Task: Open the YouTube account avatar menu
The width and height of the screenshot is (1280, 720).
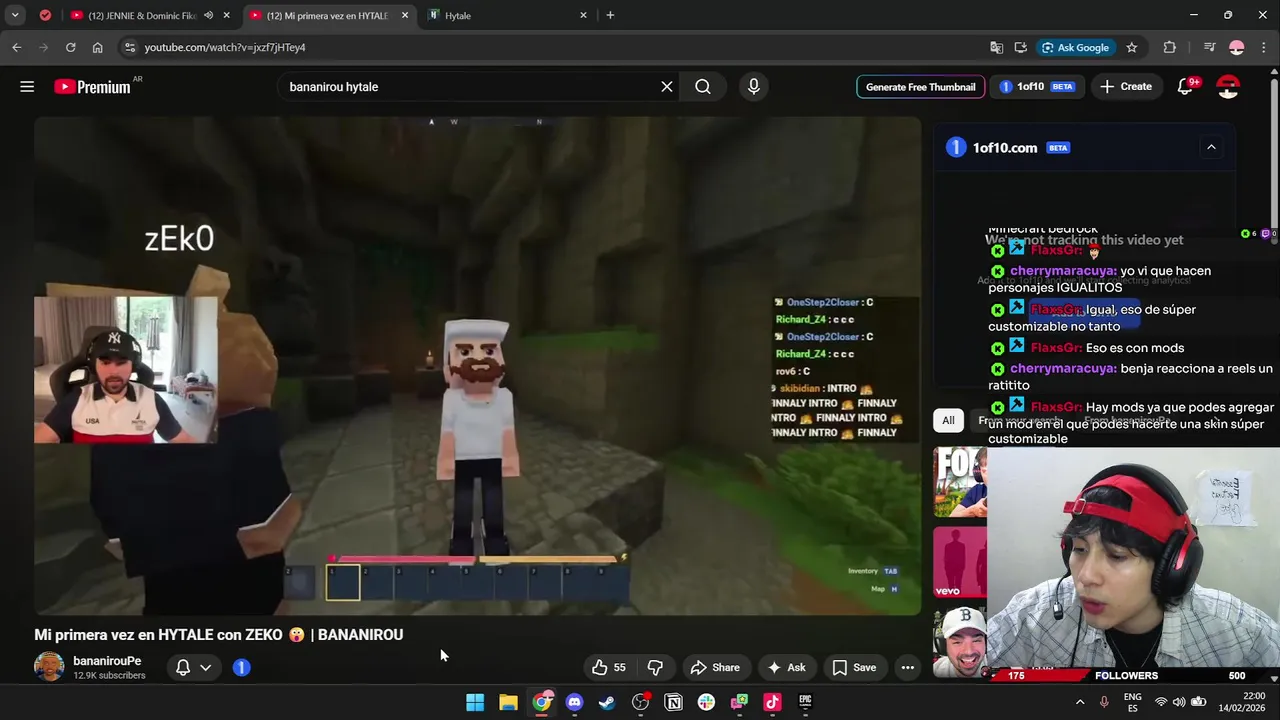Action: pyautogui.click(x=1228, y=87)
